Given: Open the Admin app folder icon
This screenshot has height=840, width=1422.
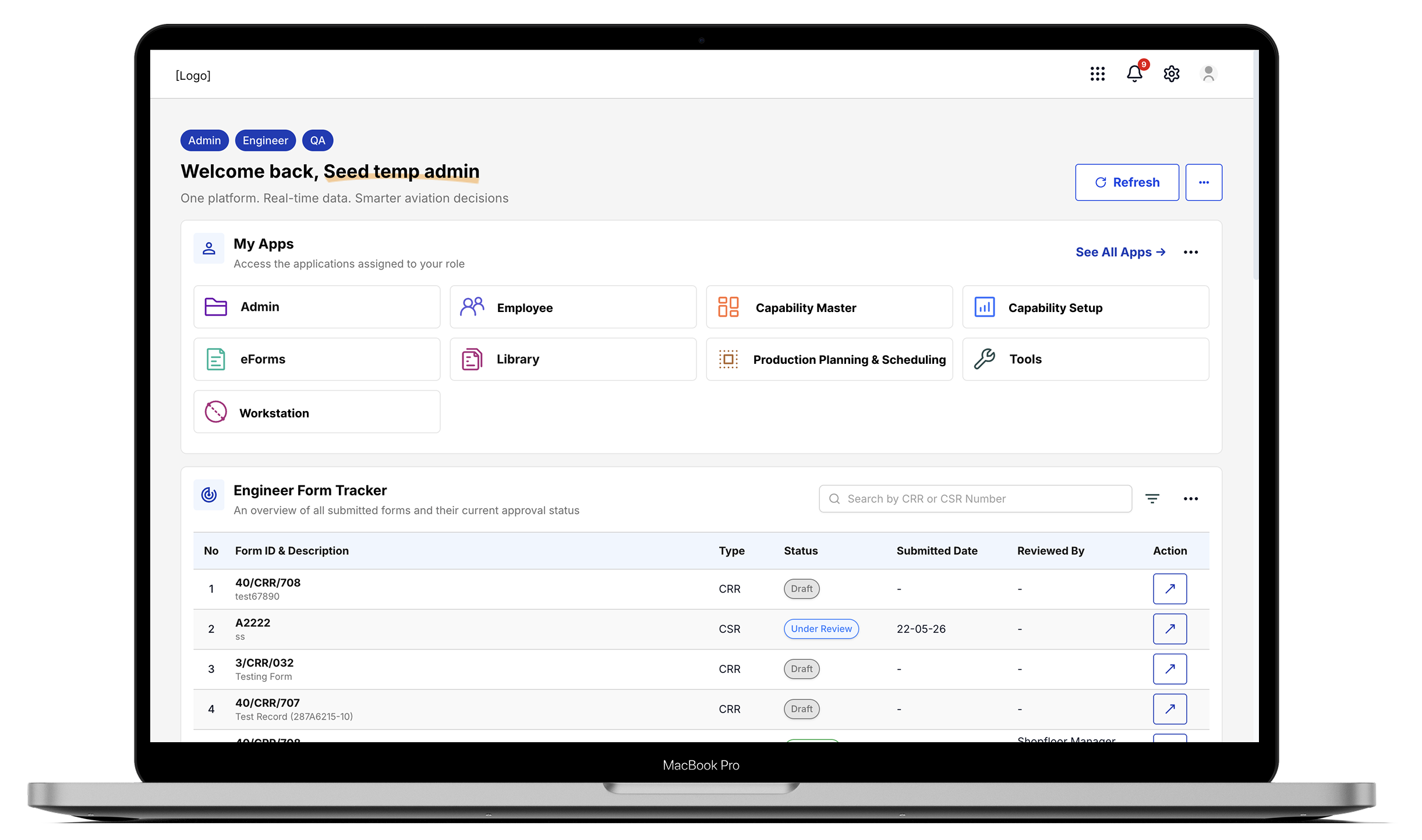Looking at the screenshot, I should 215,307.
